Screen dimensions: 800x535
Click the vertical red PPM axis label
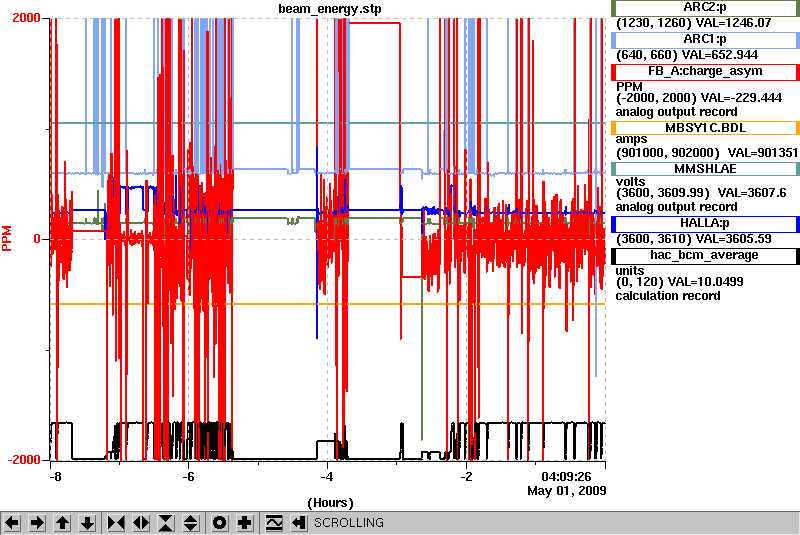click(7, 239)
